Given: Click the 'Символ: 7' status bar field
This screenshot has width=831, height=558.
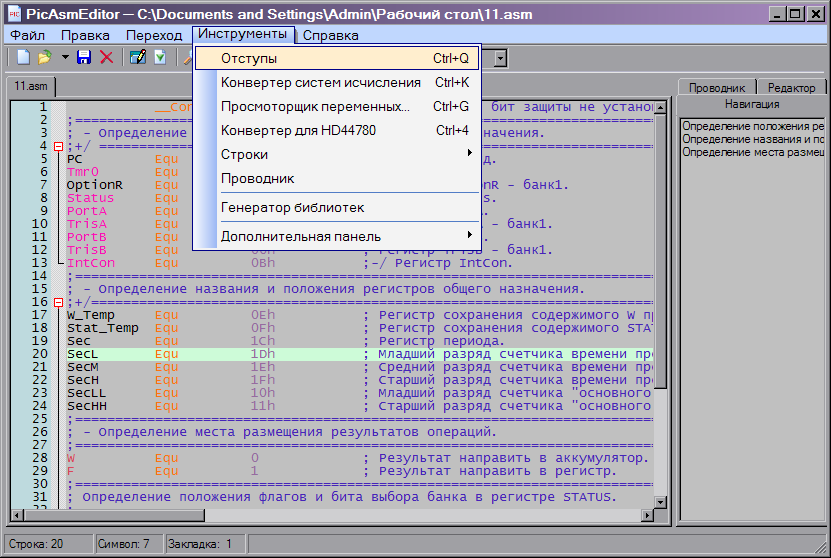Looking at the screenshot, I should pyautogui.click(x=129, y=544).
